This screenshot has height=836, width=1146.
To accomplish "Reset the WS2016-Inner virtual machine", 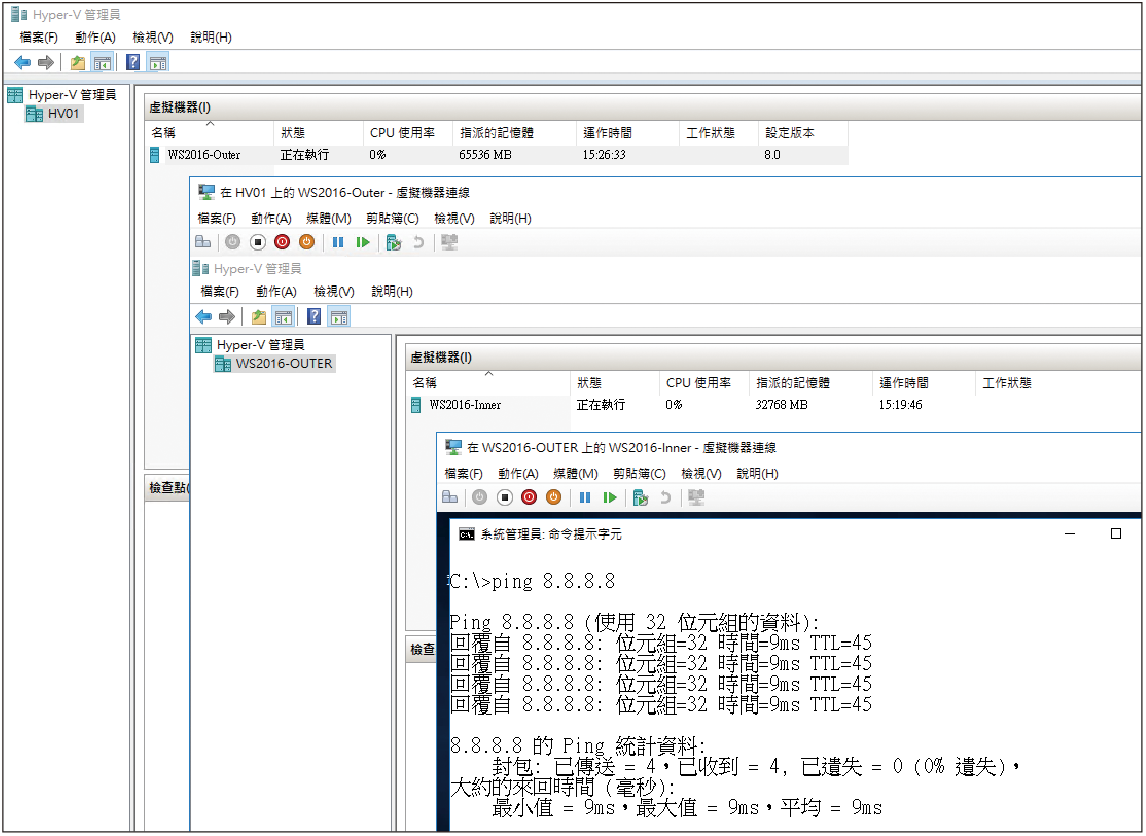I will pos(610,497).
